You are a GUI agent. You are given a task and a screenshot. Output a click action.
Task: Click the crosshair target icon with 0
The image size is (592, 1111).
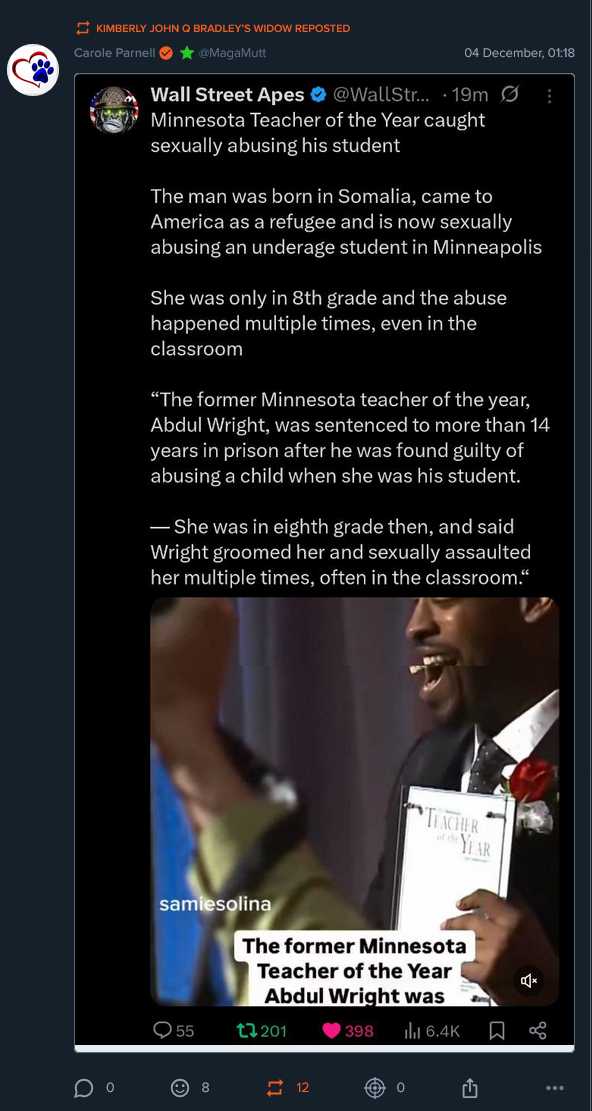[374, 1088]
